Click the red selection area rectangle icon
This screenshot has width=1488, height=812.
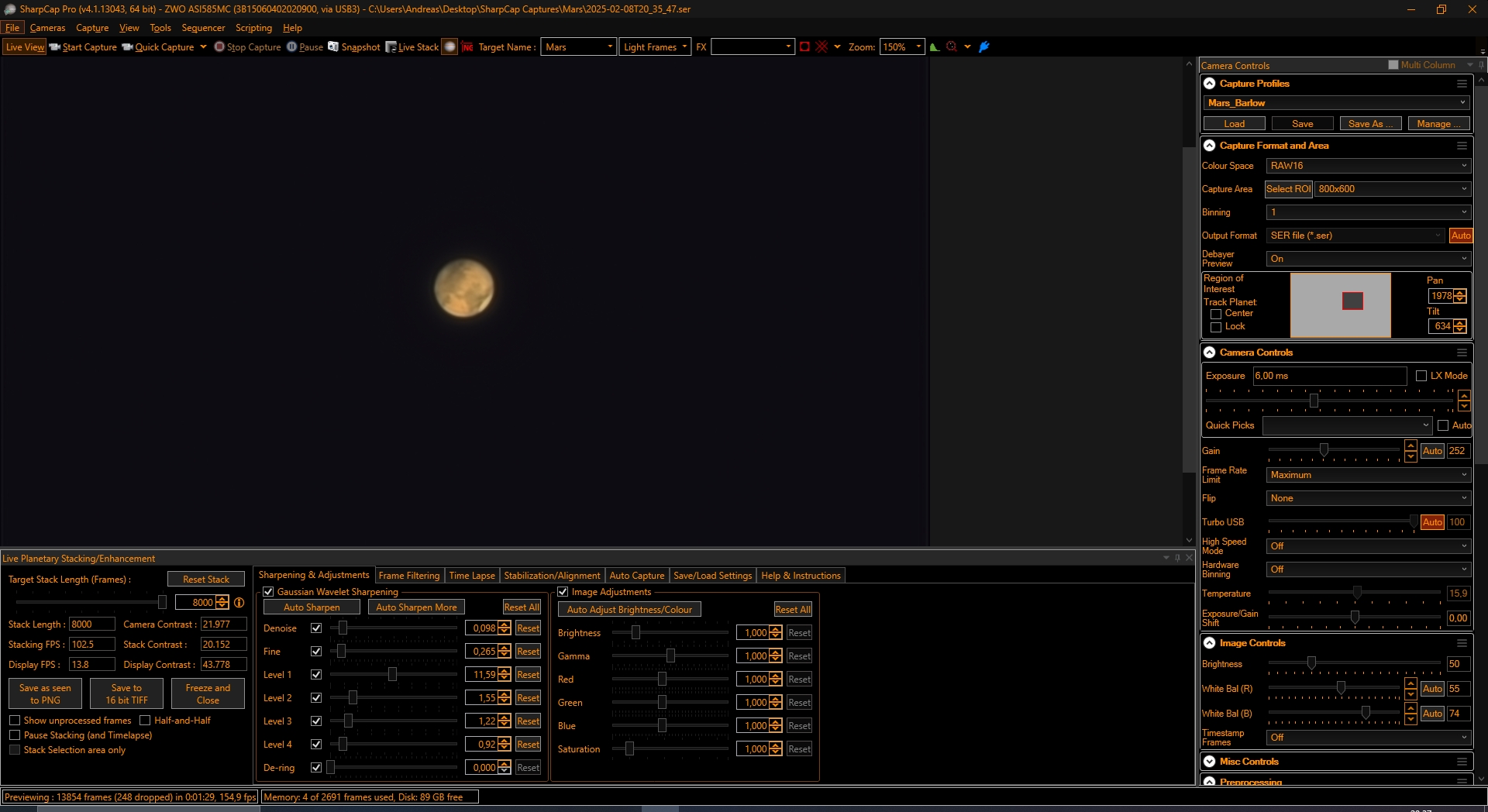click(804, 47)
